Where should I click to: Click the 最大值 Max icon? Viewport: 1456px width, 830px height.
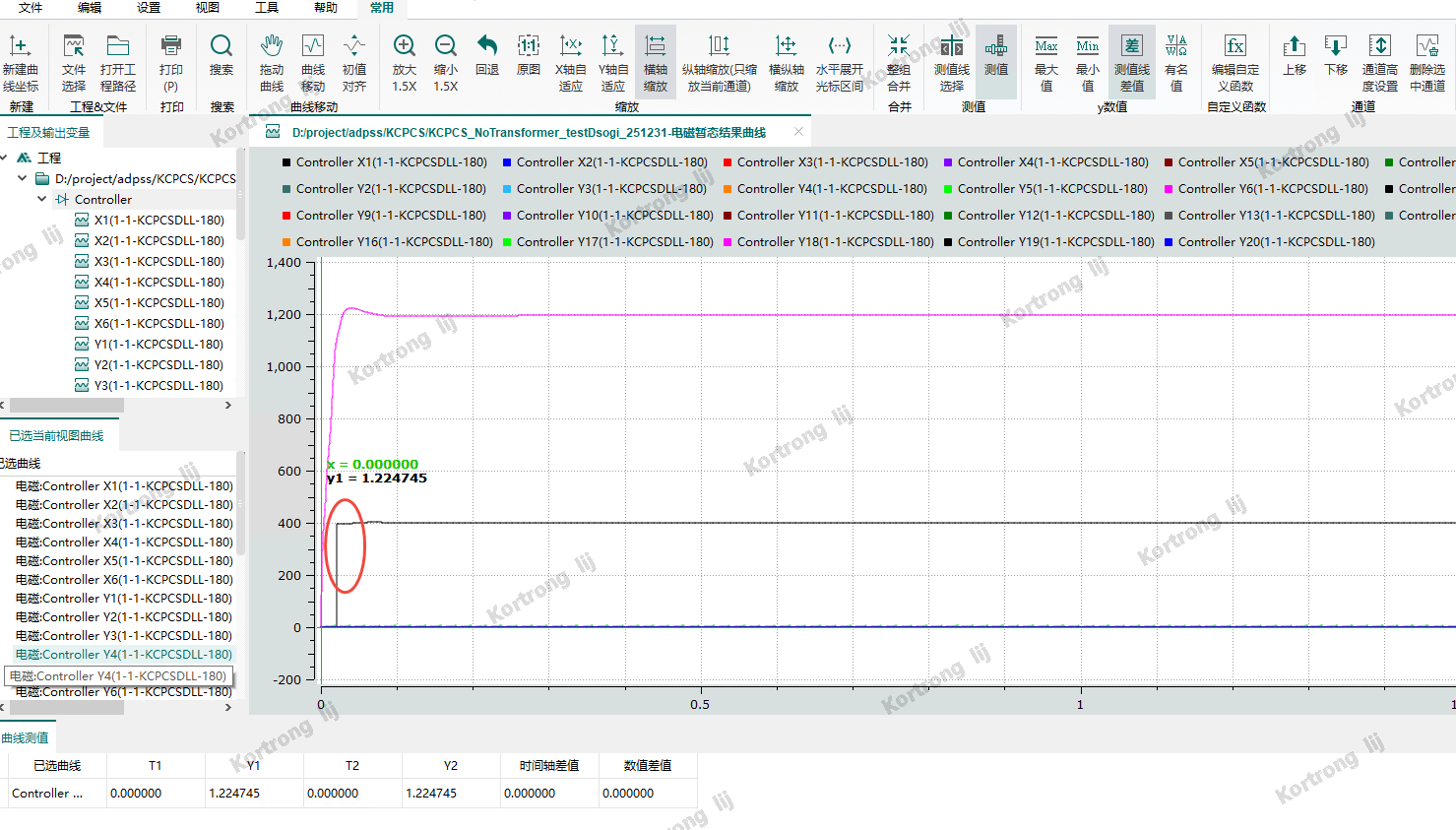tap(1045, 45)
